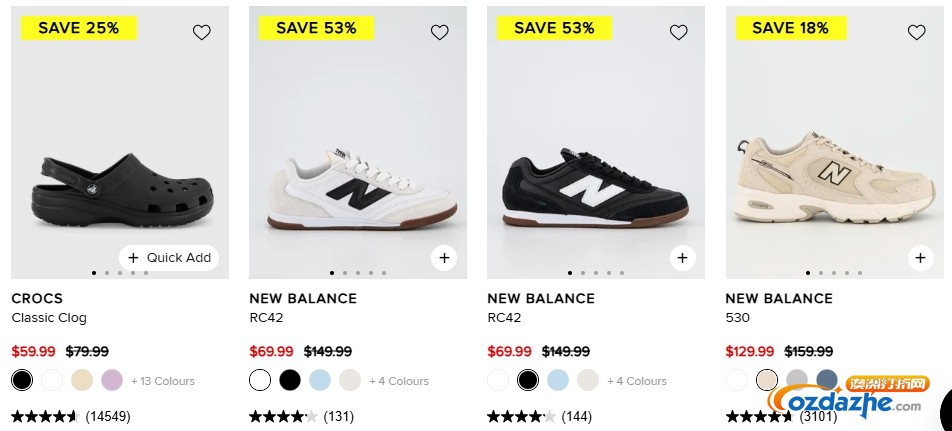Pick black swatch on white RC42 card
This screenshot has width=952, height=431.
coord(290,380)
